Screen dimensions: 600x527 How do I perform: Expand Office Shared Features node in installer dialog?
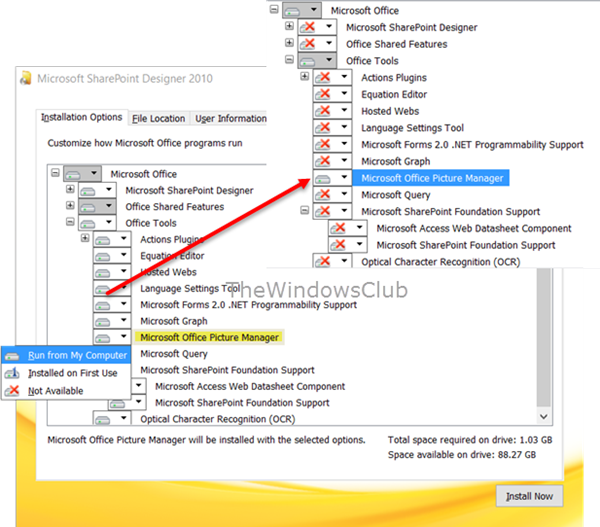click(x=70, y=206)
